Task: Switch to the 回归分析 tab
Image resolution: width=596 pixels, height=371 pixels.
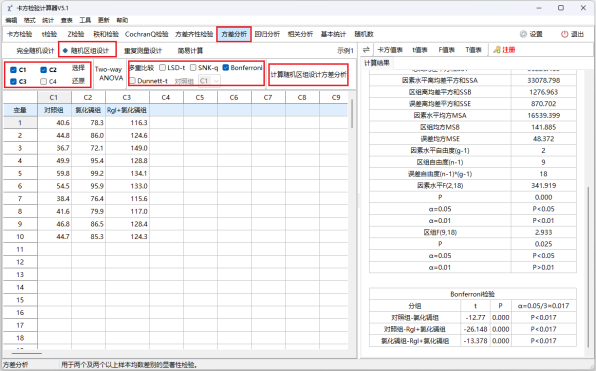Action: point(267,34)
